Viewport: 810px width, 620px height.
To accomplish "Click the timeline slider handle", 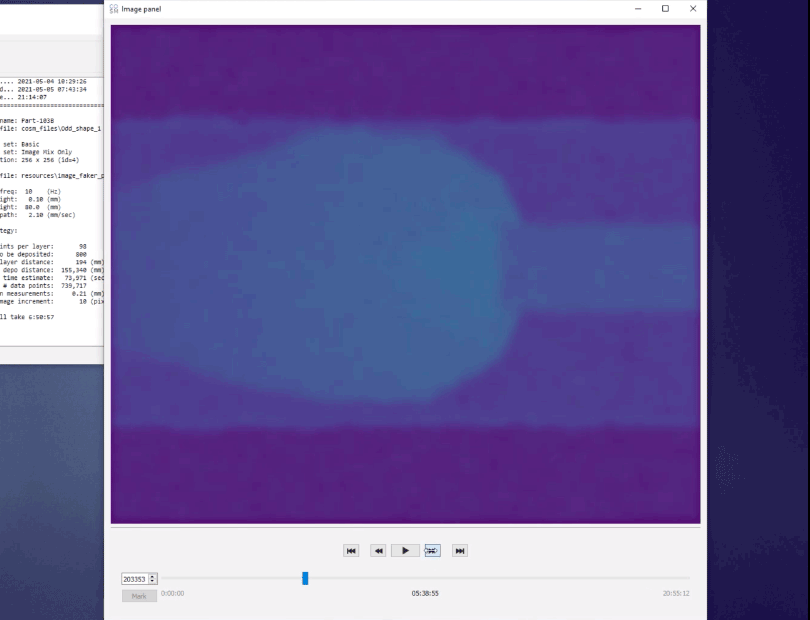I will coord(304,578).
